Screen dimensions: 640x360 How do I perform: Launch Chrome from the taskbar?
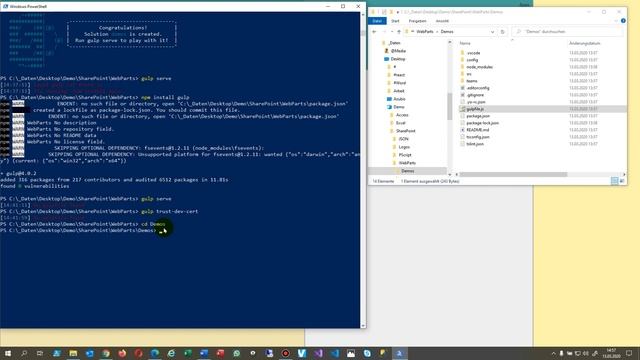[106, 353]
